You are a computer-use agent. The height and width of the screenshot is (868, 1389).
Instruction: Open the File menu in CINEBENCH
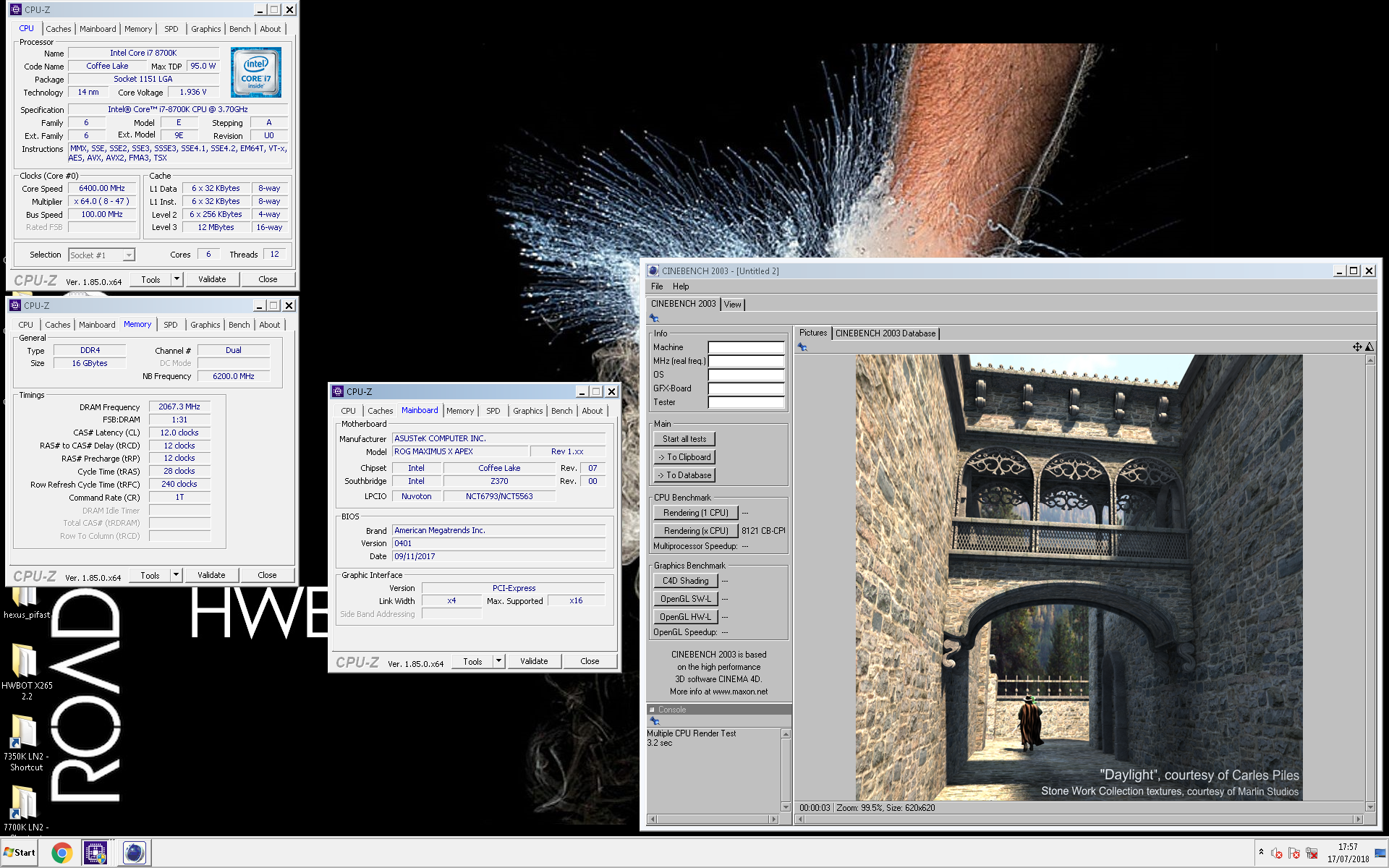click(657, 286)
